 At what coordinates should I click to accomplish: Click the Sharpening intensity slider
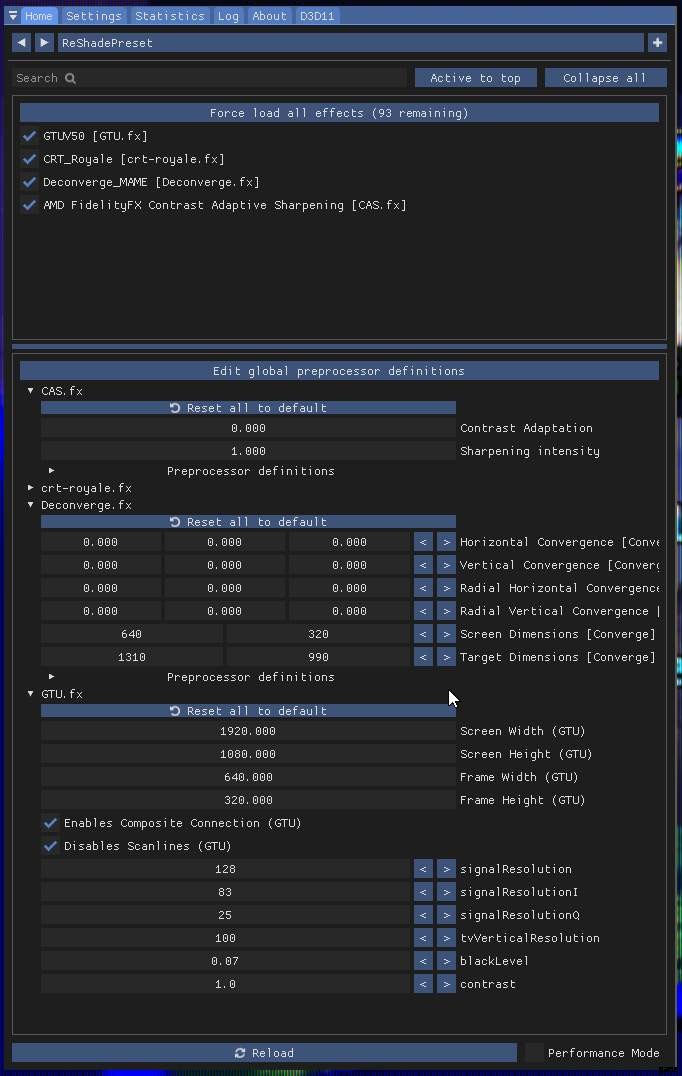248,451
